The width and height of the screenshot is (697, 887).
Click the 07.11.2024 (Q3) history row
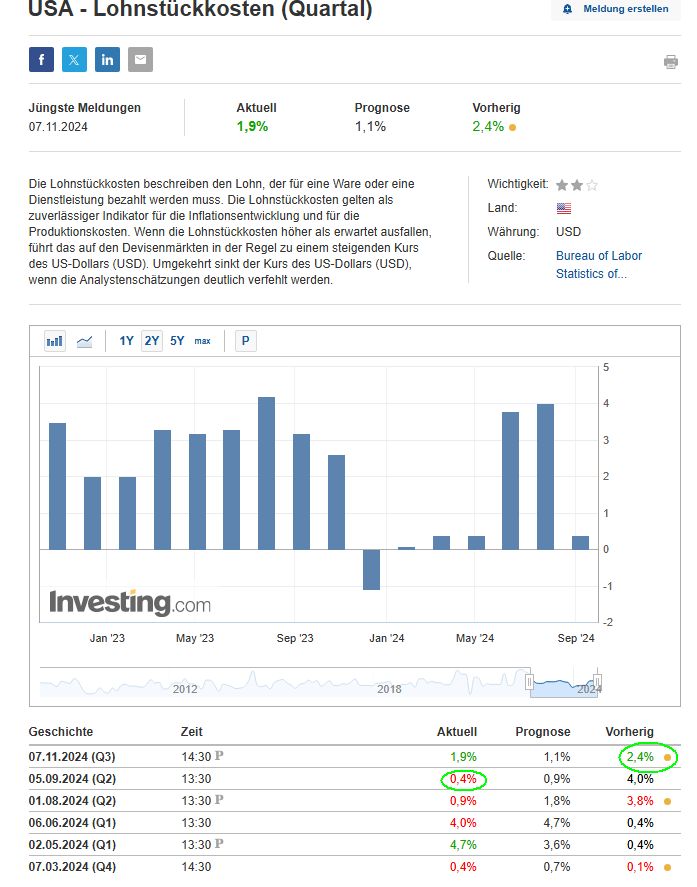pos(74,757)
